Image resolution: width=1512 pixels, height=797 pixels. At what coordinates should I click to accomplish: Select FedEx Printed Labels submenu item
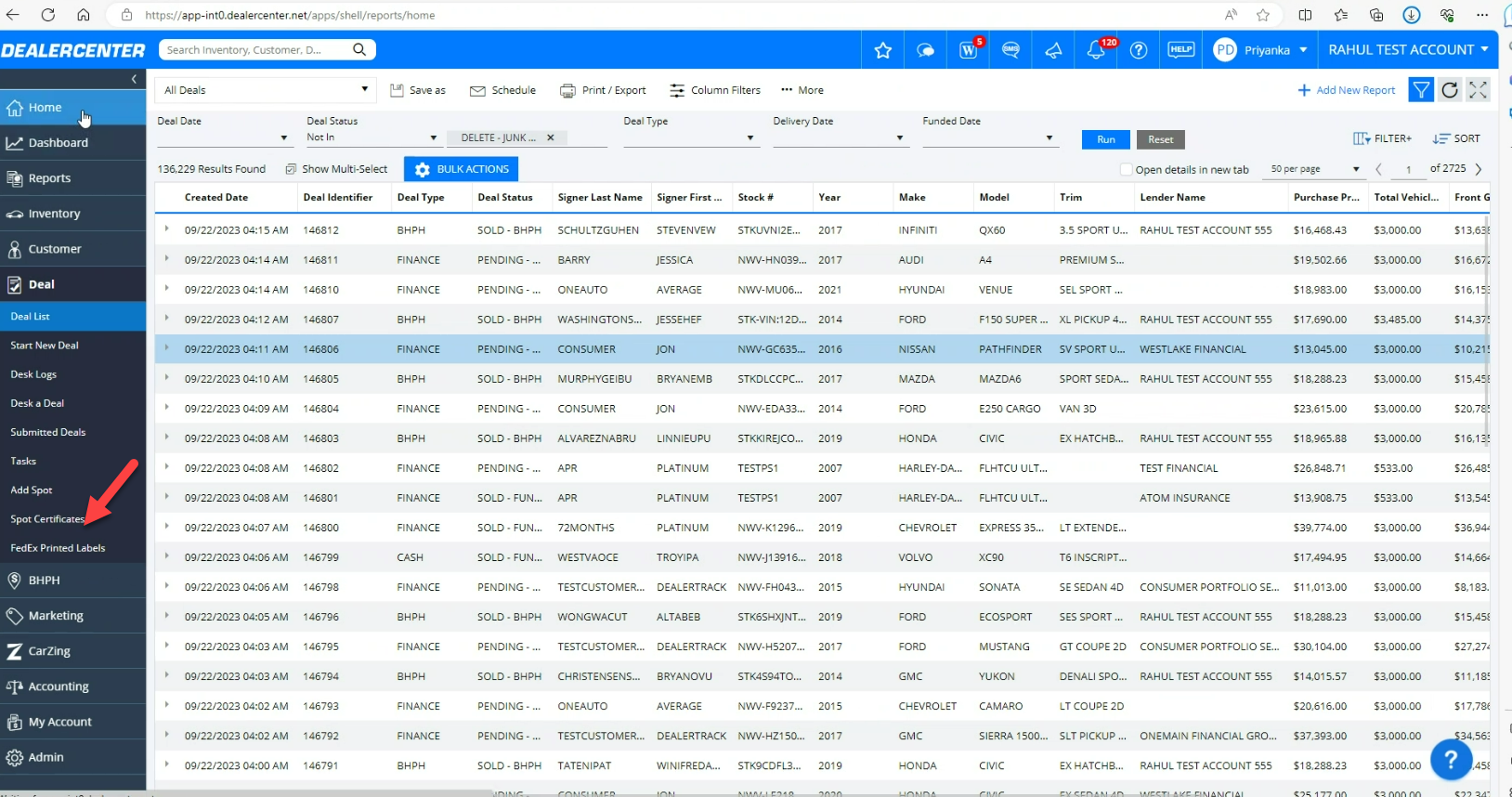click(58, 548)
